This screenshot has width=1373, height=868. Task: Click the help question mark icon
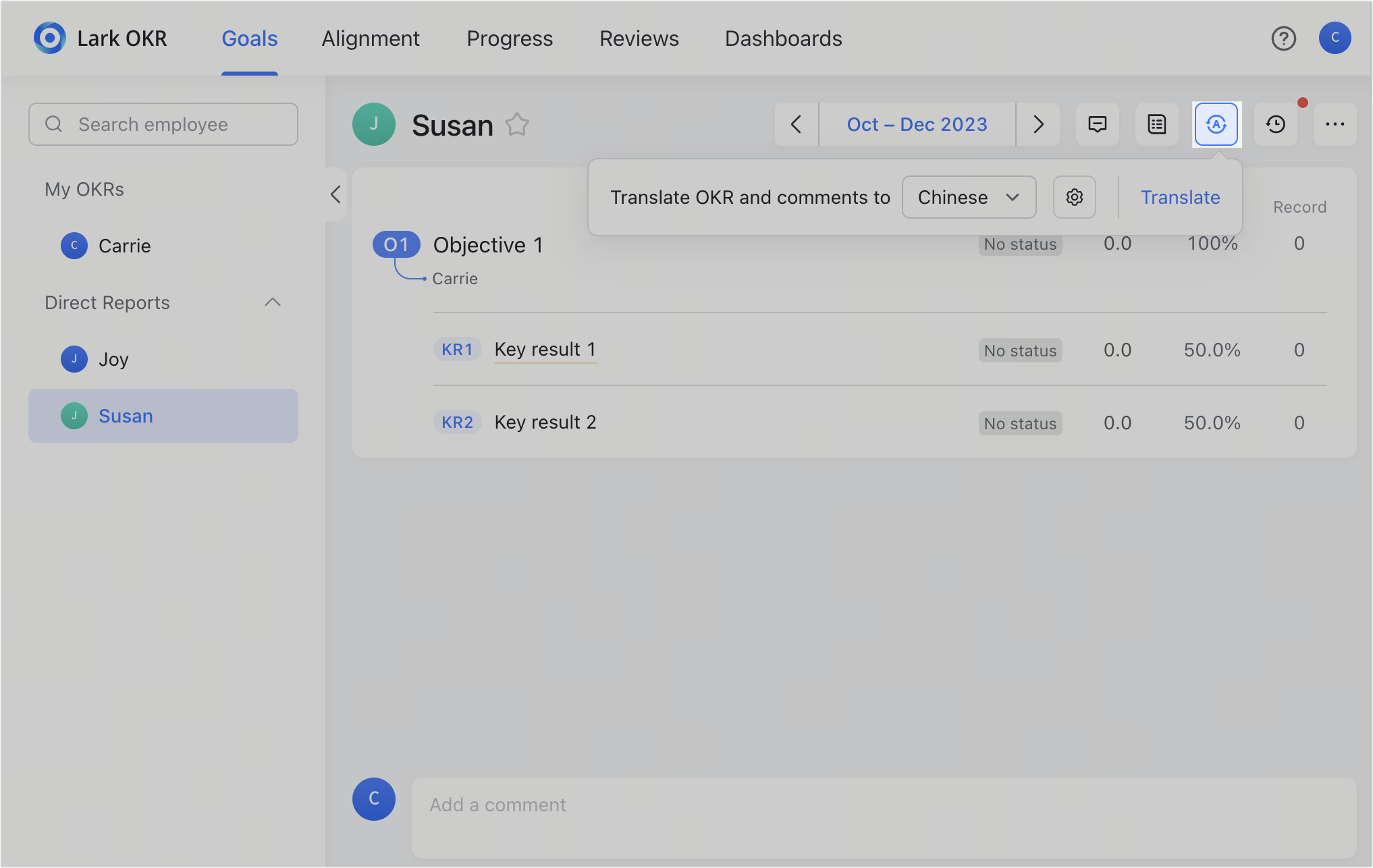(1283, 38)
